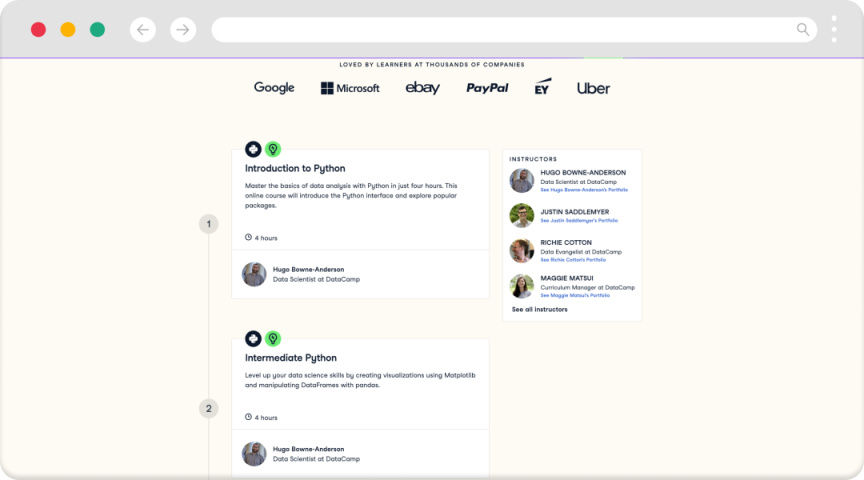
Task: Click the PayPal company logo
Action: point(487,88)
